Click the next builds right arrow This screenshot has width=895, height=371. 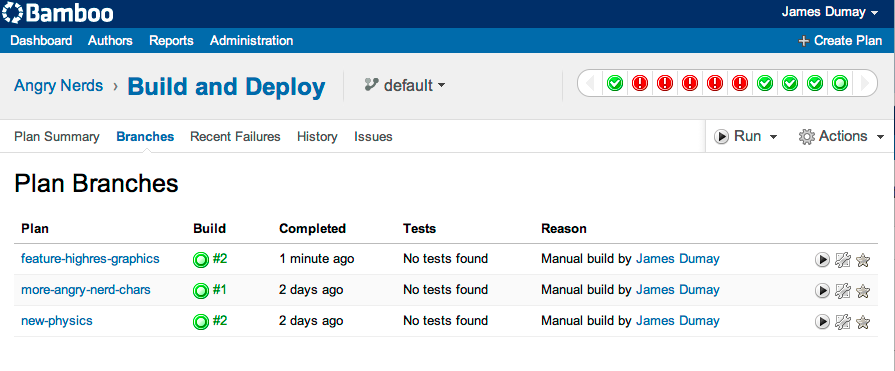[x=865, y=84]
